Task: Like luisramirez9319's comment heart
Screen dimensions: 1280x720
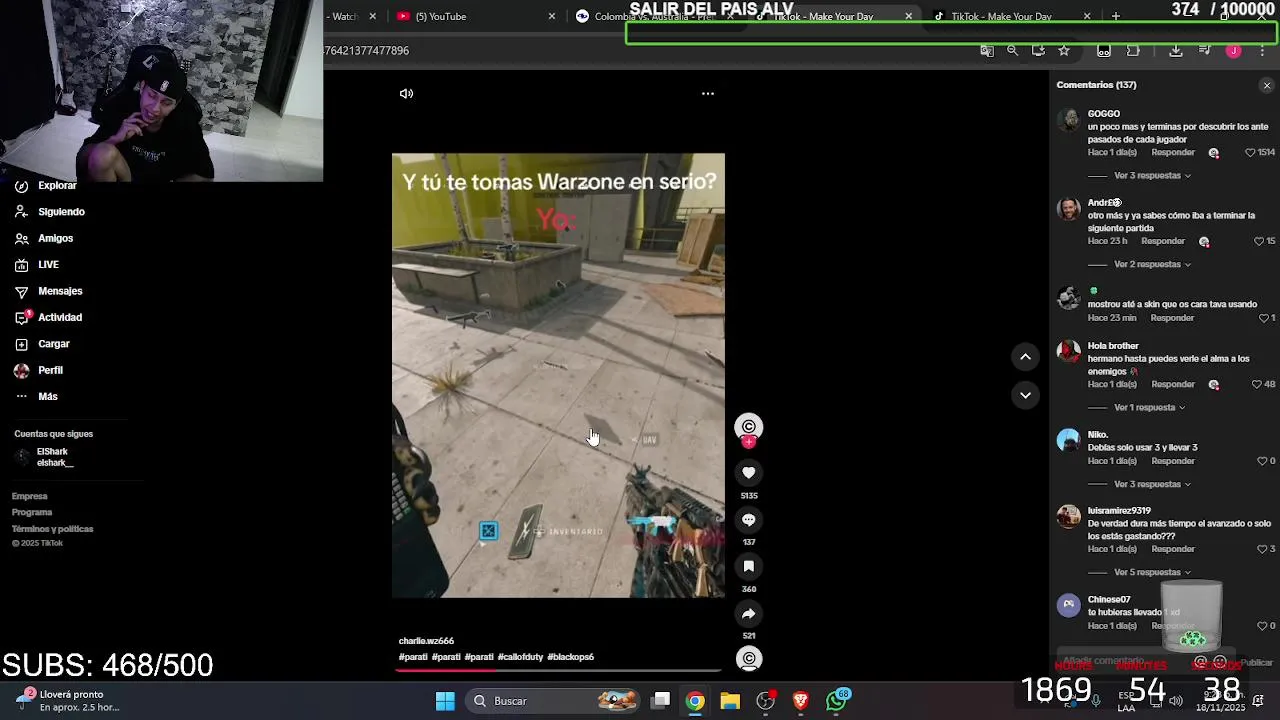Action: click(1262, 549)
